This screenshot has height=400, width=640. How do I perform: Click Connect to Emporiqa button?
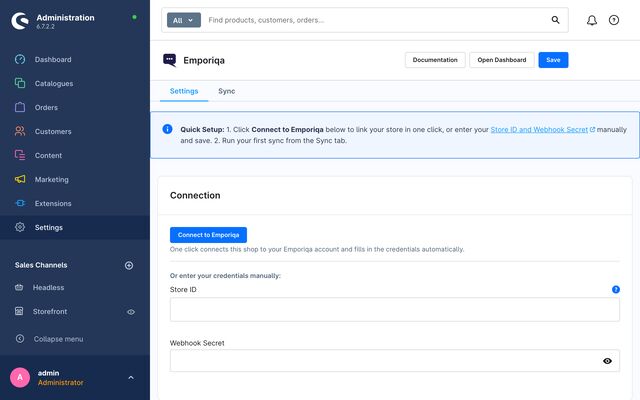point(208,235)
